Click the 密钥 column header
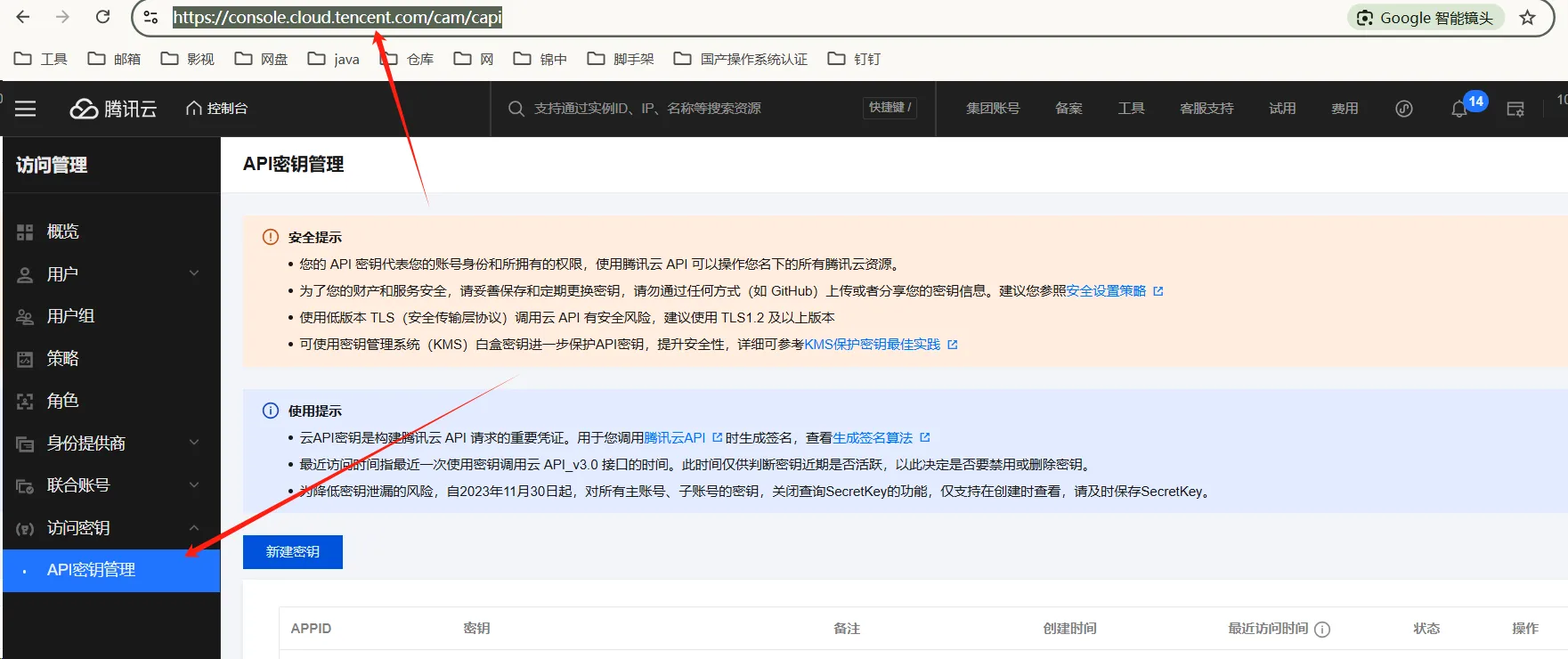 tap(476, 629)
